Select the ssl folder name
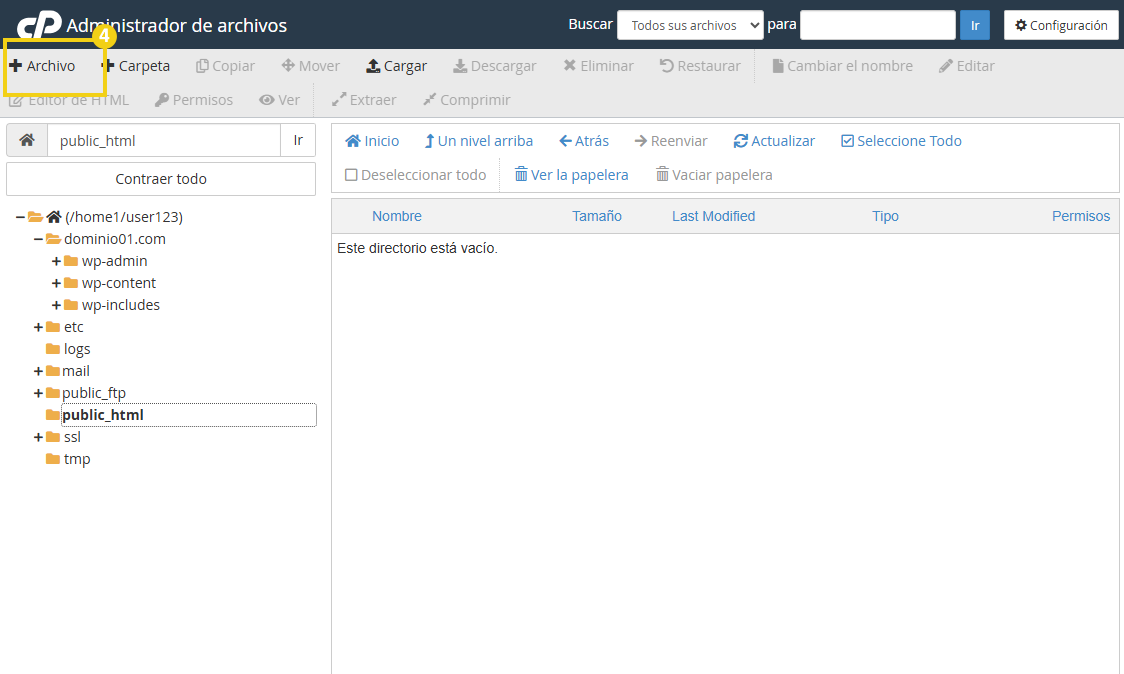Viewport: 1124px width, 674px height. click(x=72, y=437)
